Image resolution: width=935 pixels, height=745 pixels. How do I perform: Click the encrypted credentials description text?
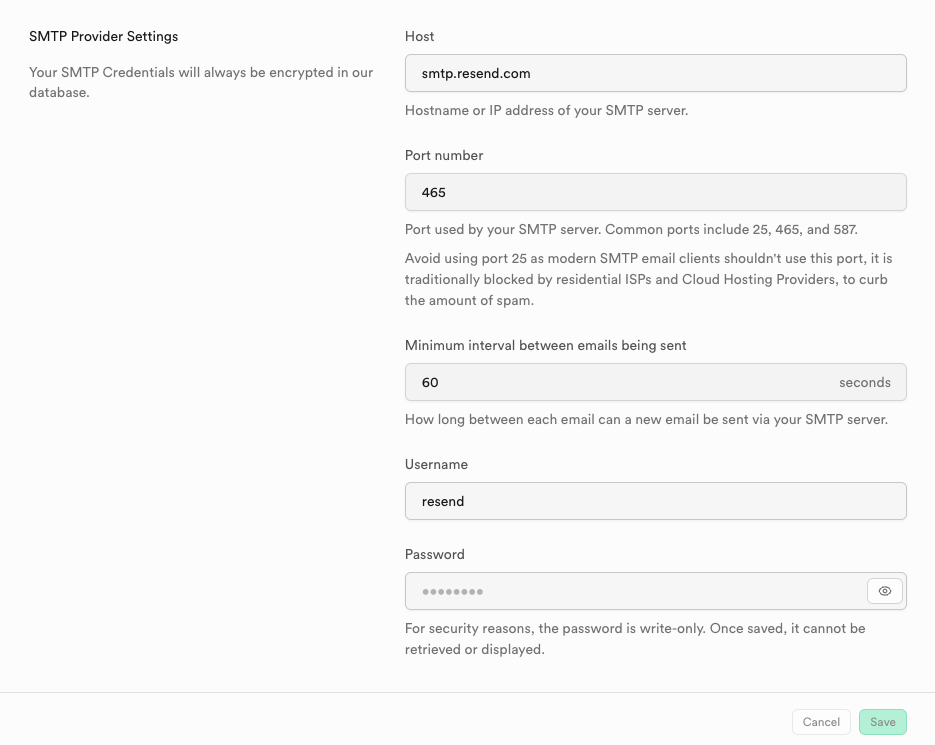[x=201, y=82]
